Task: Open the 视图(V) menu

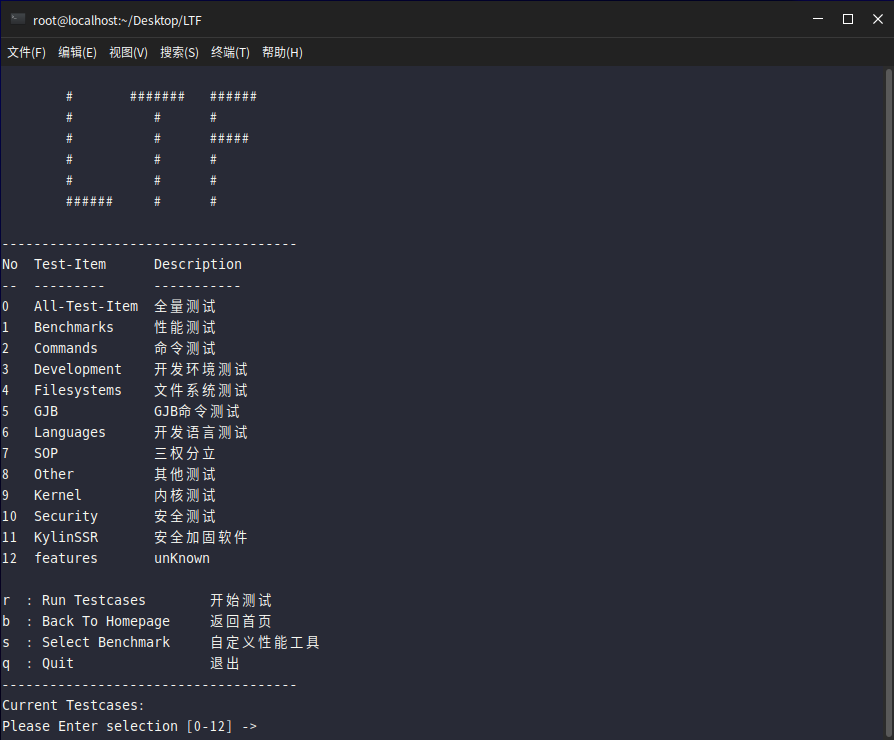Action: click(128, 52)
